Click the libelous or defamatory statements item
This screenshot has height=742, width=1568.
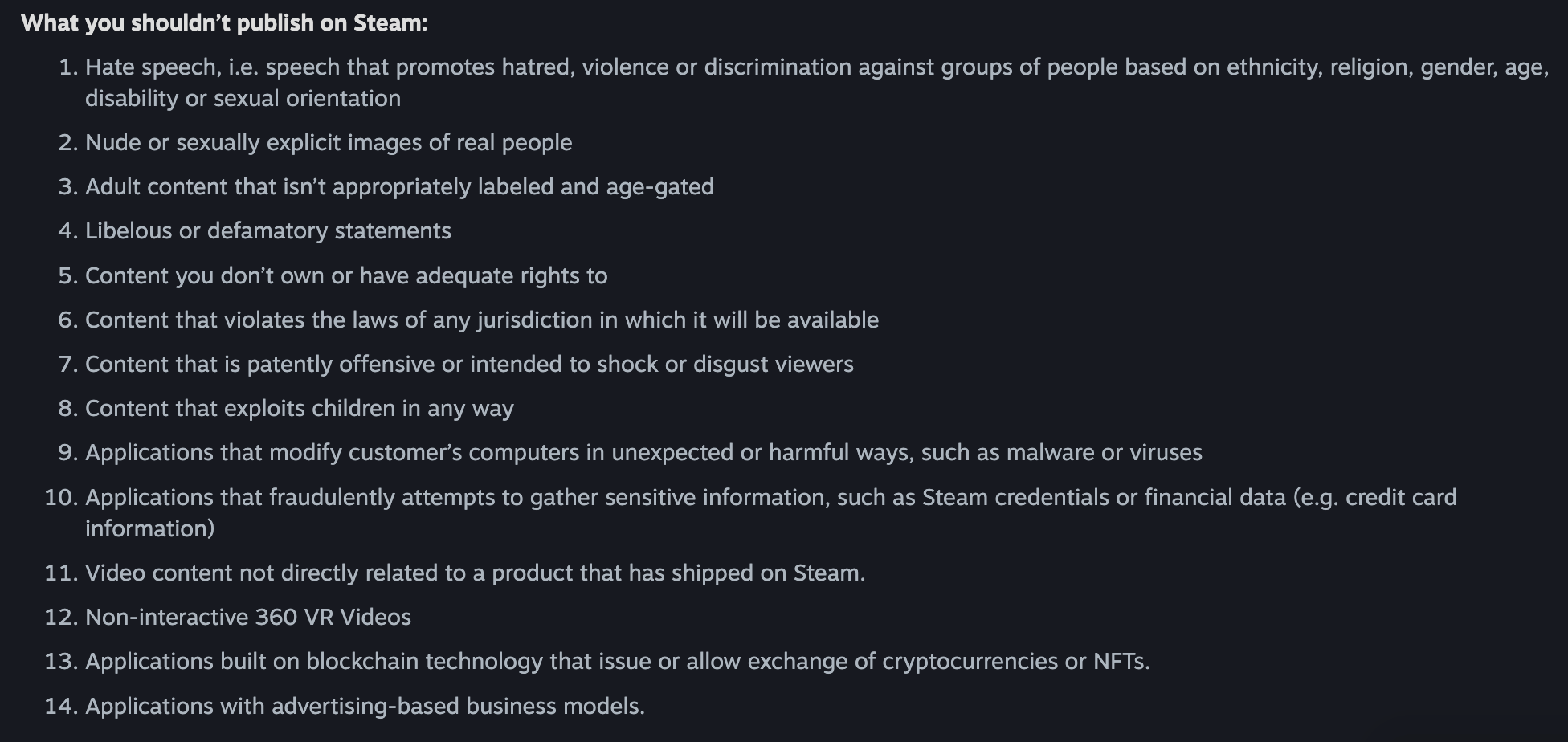(x=268, y=230)
